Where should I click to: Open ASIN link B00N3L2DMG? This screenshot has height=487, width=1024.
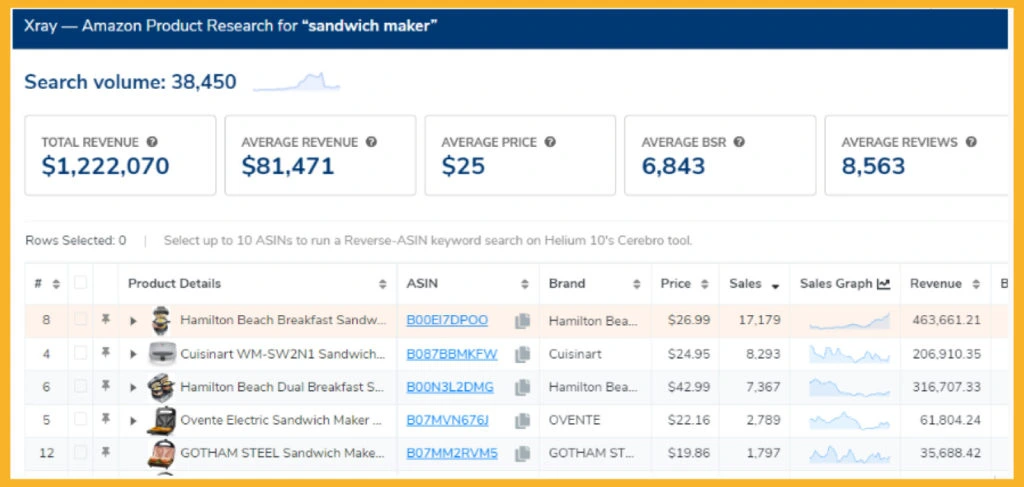[x=449, y=387]
